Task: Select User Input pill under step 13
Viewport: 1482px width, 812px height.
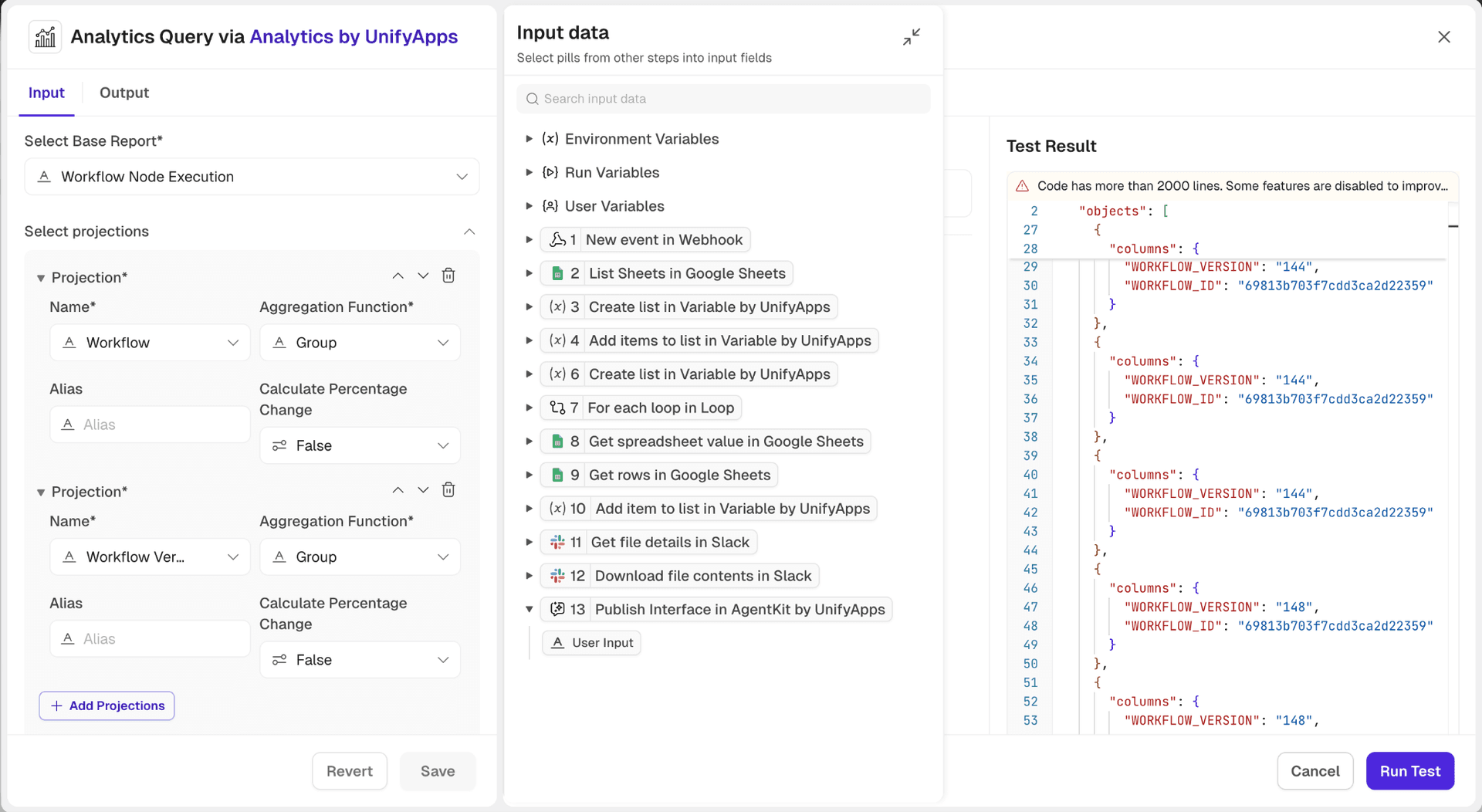Action: click(592, 643)
